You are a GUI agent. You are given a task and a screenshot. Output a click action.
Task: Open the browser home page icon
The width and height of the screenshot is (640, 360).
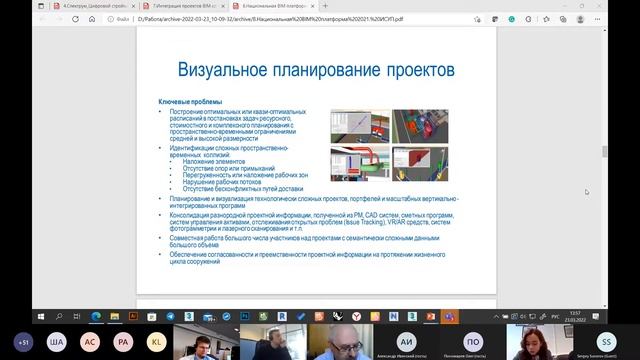click(92, 19)
